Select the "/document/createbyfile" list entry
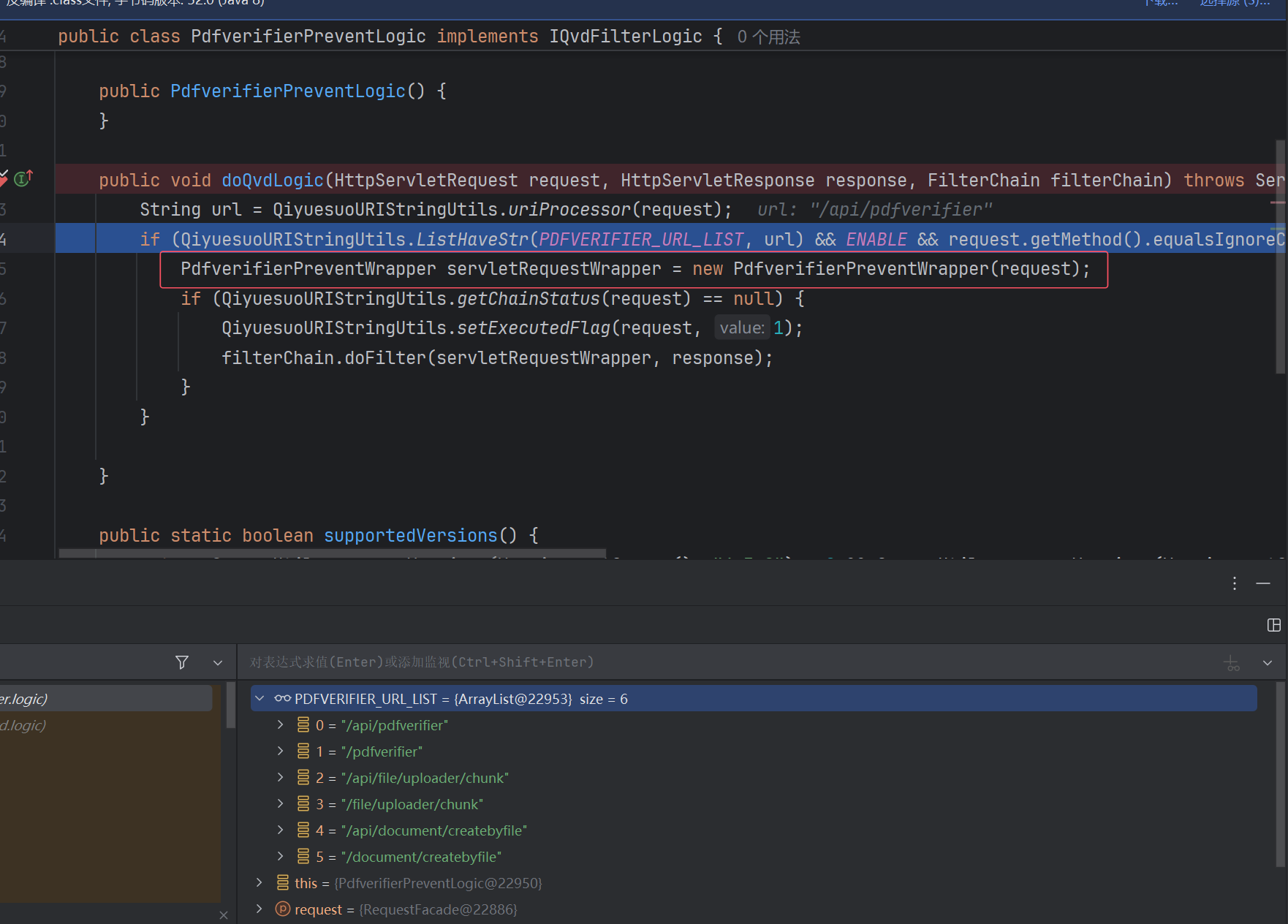Screen dimensions: 1288x924 [420, 857]
